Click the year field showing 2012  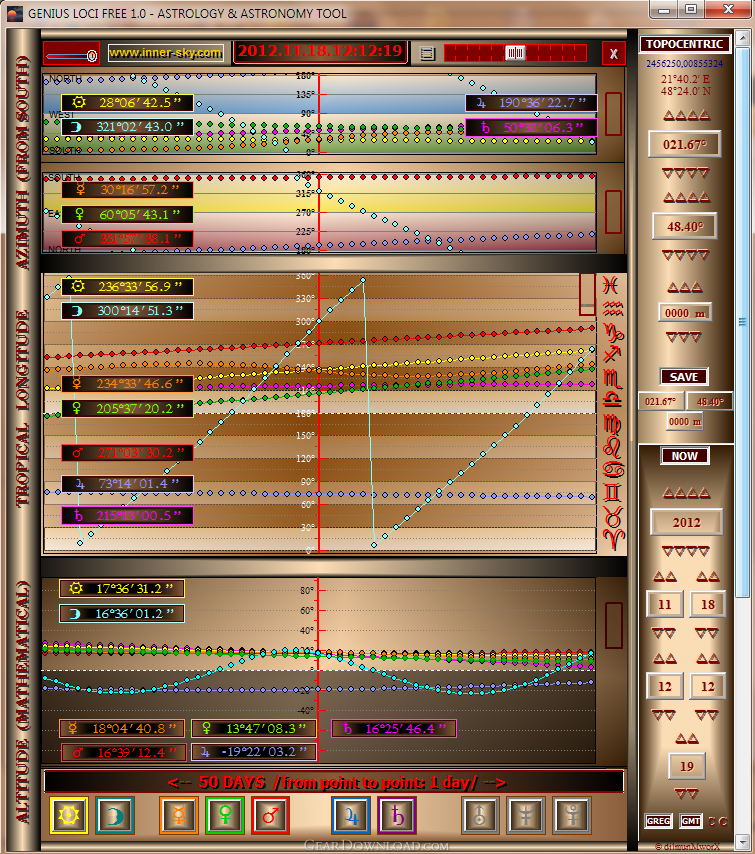point(686,523)
